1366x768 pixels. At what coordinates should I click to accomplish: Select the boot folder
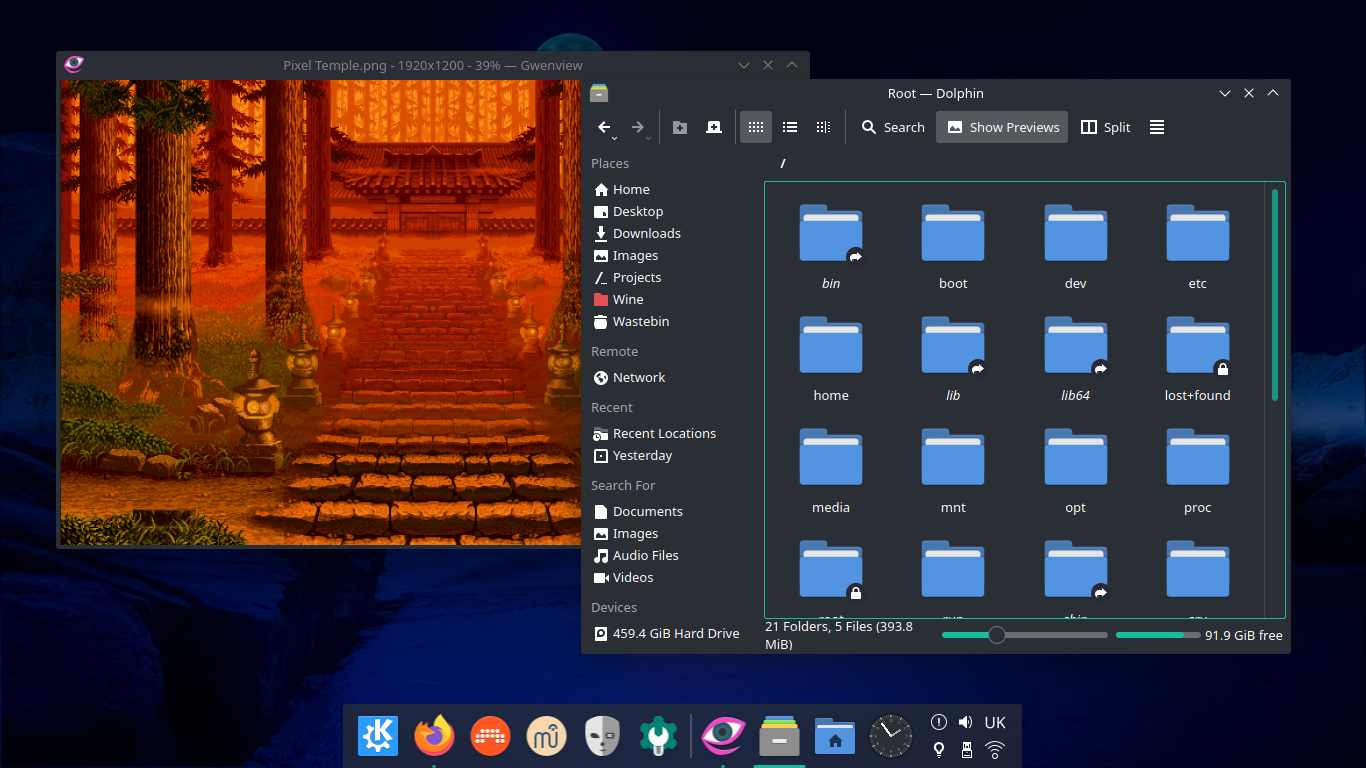953,247
